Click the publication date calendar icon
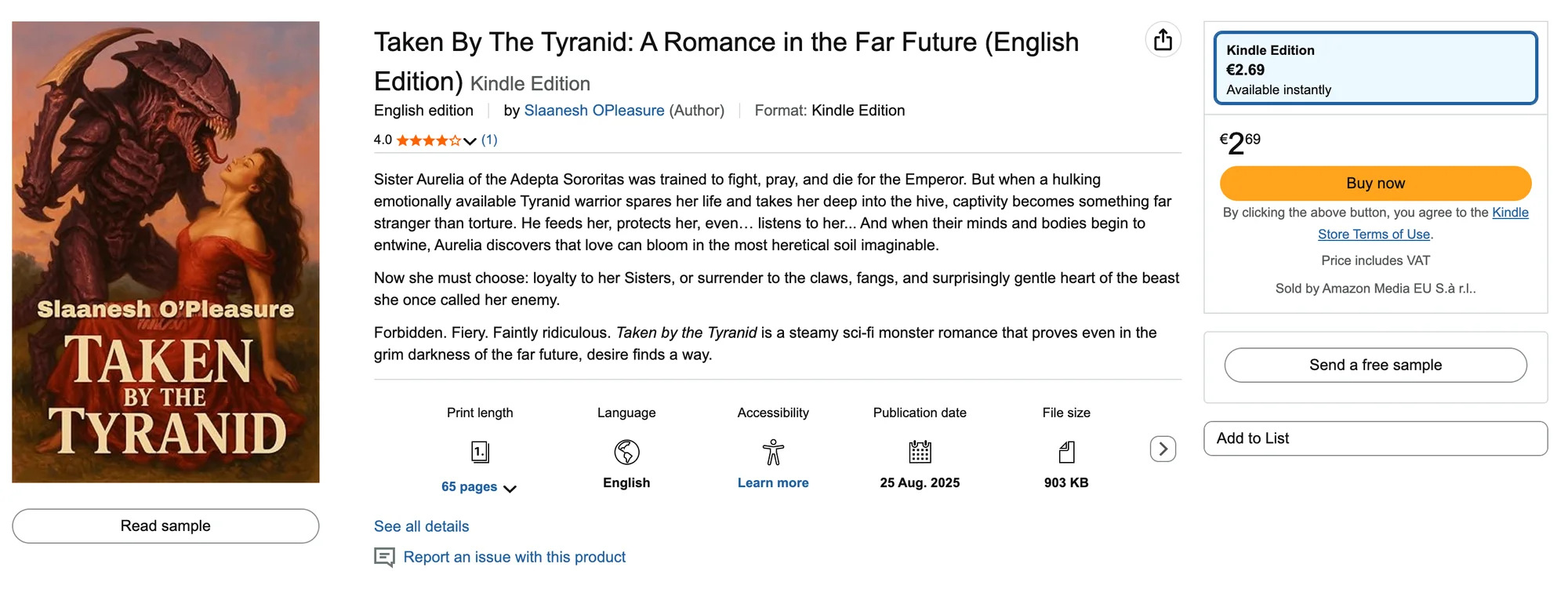Image resolution: width=1568 pixels, height=611 pixels. click(x=919, y=452)
